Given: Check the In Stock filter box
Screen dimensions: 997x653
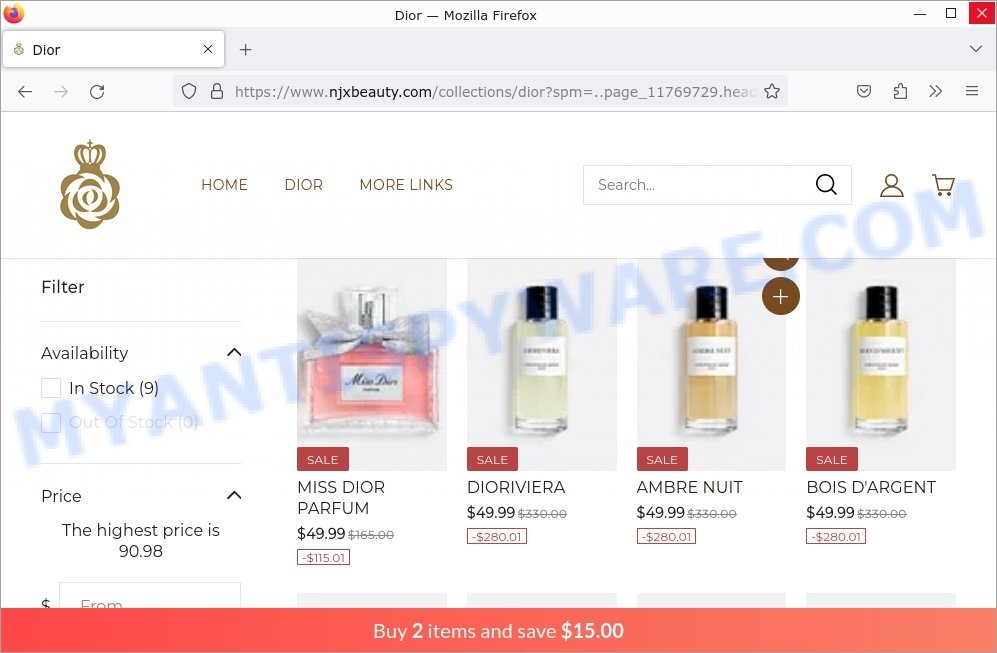Looking at the screenshot, I should [51, 388].
